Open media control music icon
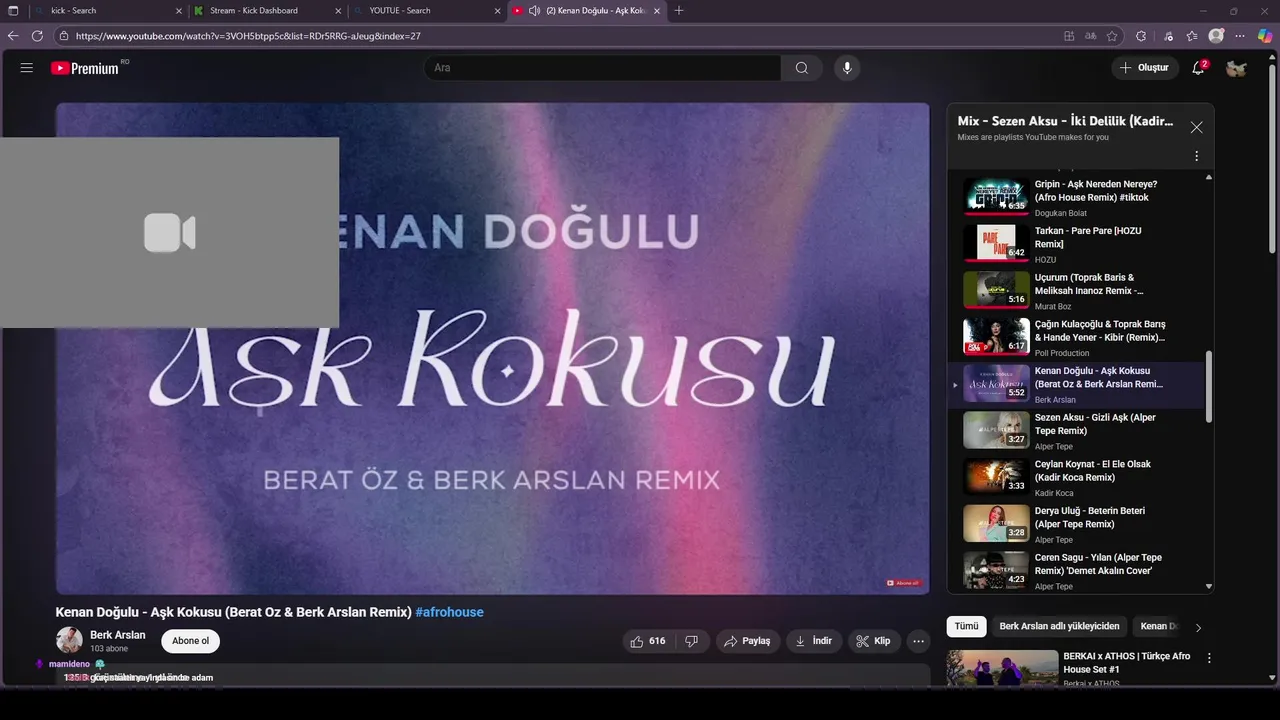1280x720 pixels. tap(1168, 36)
